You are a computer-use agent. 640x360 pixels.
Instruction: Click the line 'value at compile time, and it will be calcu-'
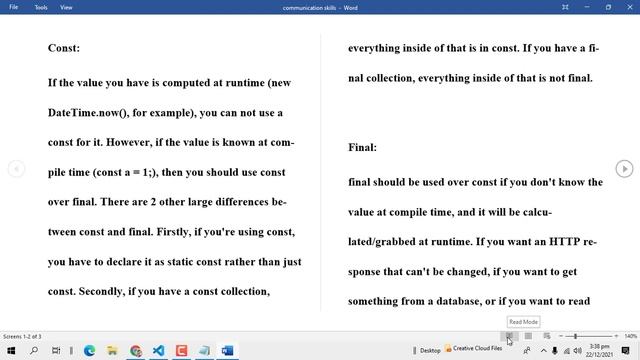[x=450, y=212]
